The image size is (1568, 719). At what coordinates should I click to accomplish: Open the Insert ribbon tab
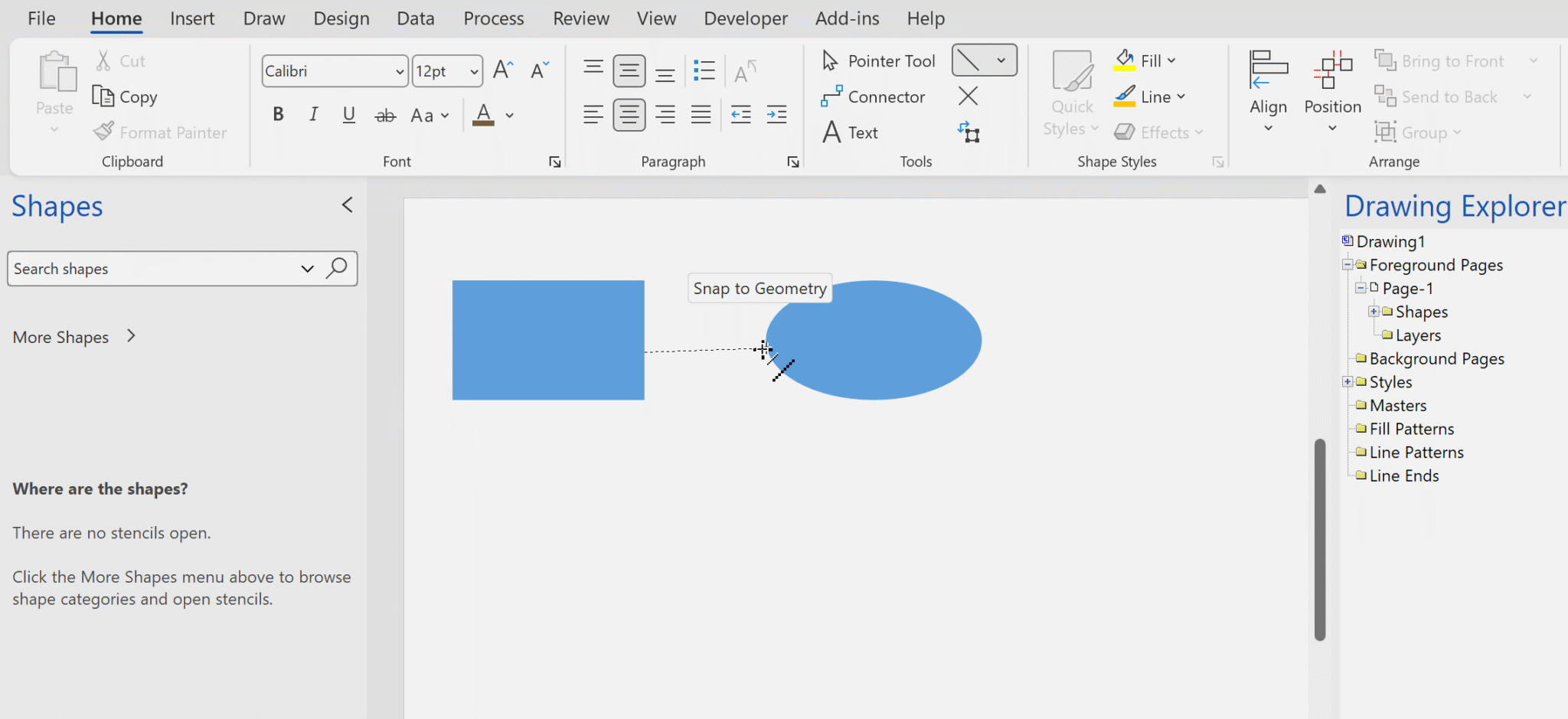(192, 18)
